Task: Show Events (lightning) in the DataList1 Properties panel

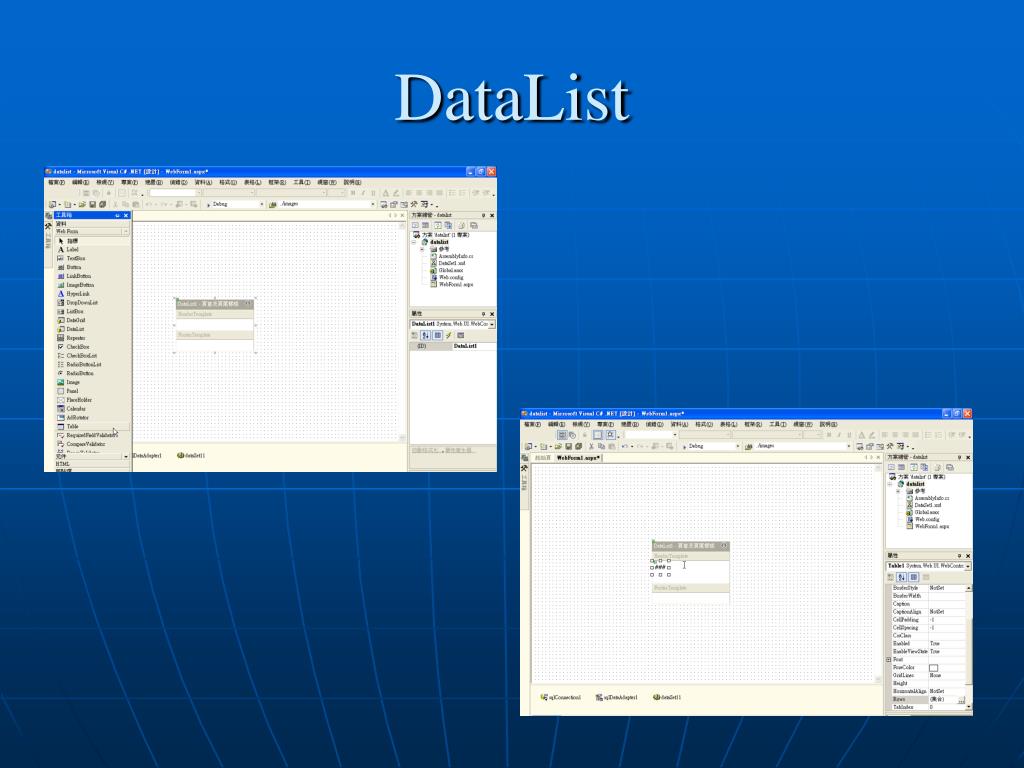Action: point(449,335)
